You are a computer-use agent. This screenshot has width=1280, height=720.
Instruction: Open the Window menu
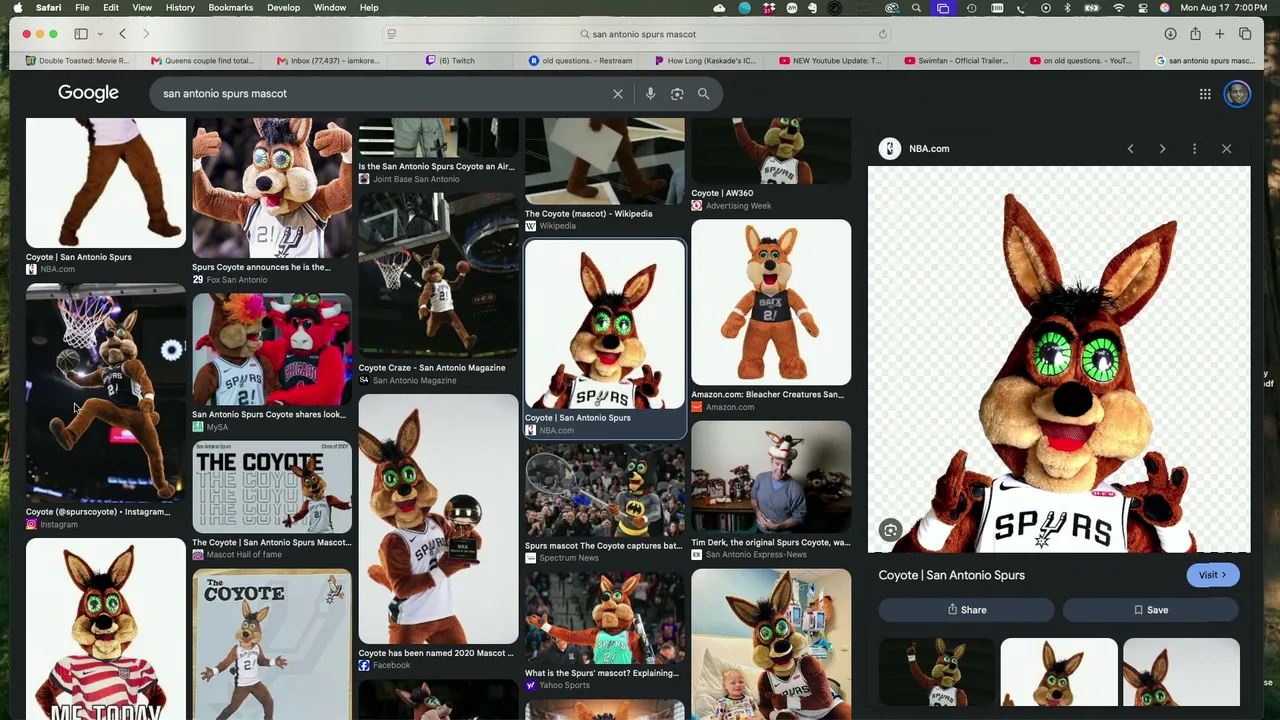point(330,8)
